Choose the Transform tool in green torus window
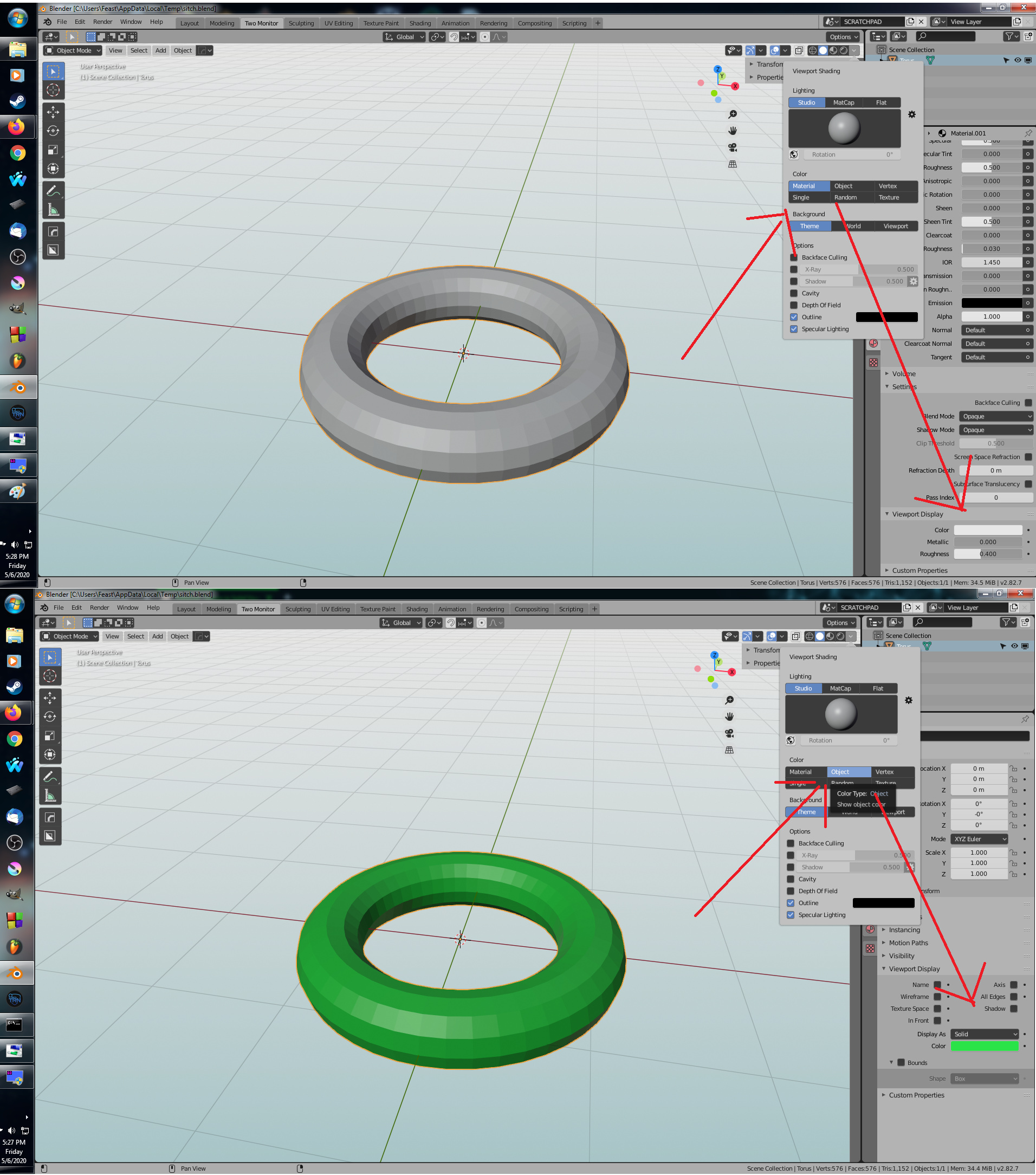Image resolution: width=1036 pixels, height=1175 pixels. (50, 755)
